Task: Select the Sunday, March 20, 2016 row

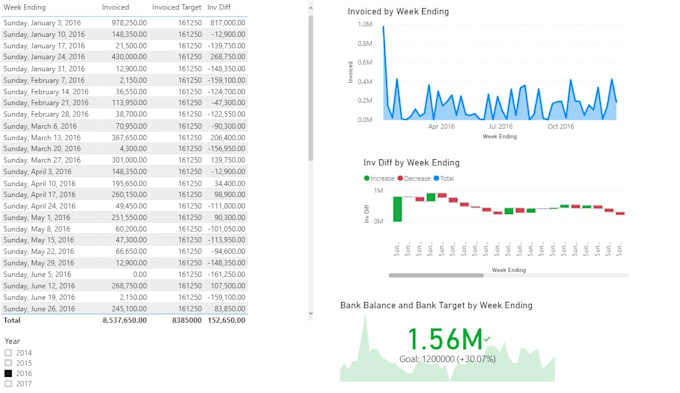Action: 124,149
